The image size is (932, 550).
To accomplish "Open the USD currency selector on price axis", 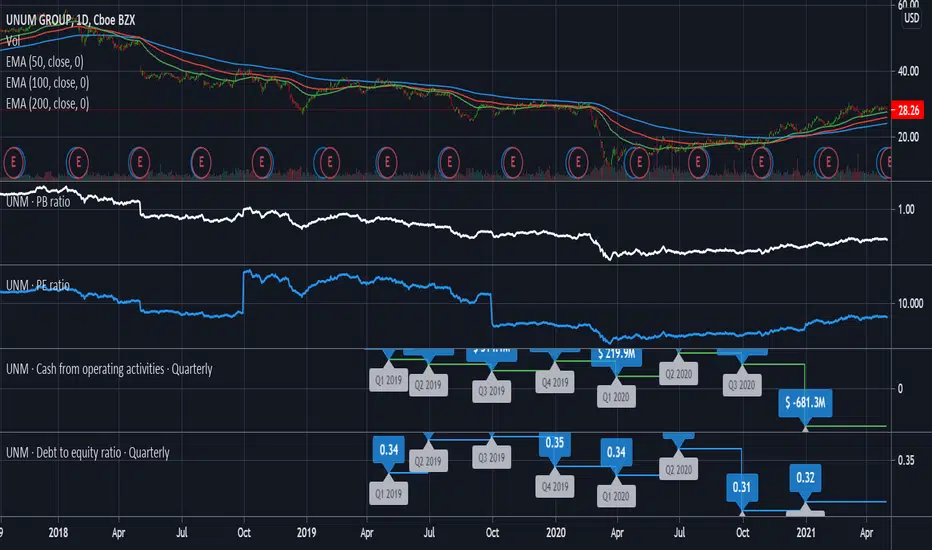I will tap(912, 18).
